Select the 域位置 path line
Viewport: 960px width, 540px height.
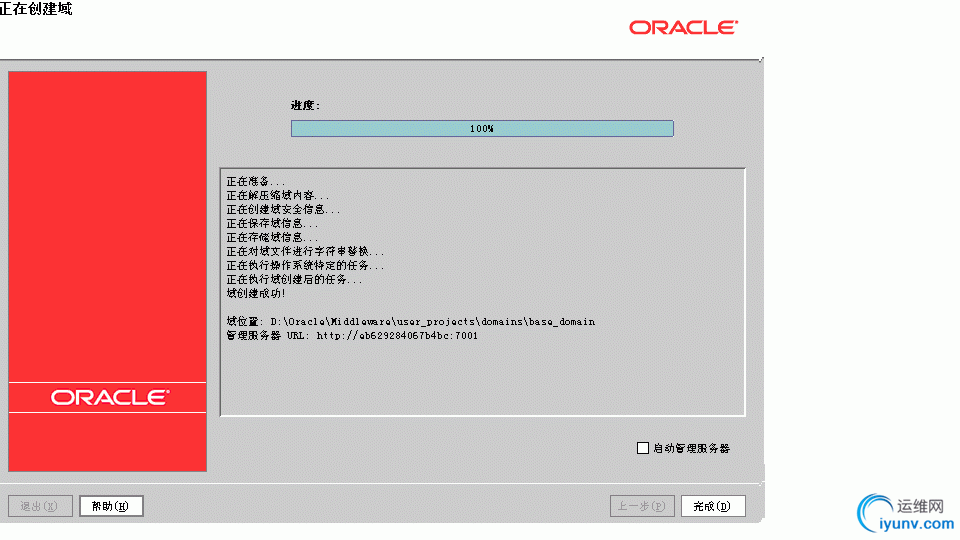(x=411, y=321)
